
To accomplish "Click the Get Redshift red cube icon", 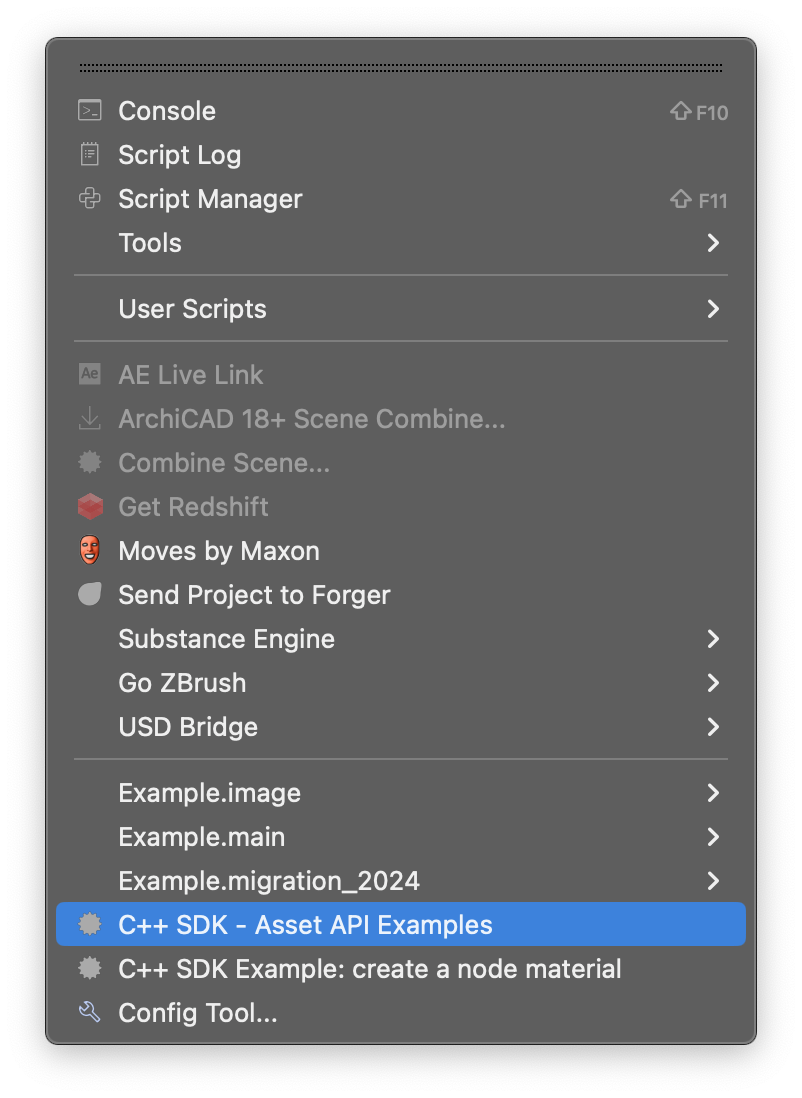I will 90,507.
